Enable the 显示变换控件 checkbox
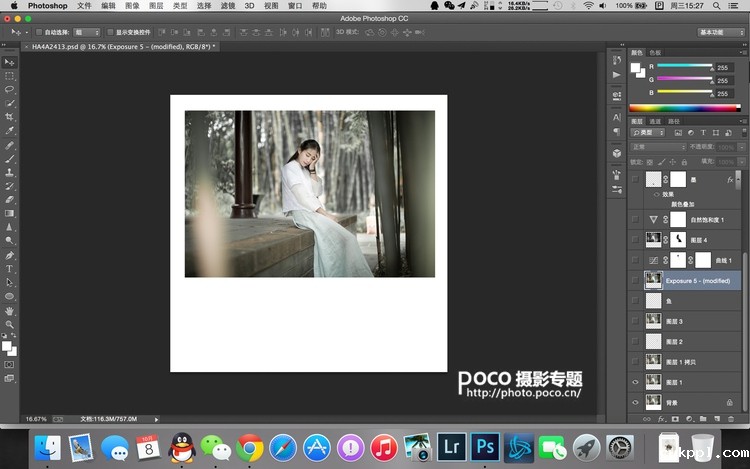The height and width of the screenshot is (469, 750). tap(108, 32)
